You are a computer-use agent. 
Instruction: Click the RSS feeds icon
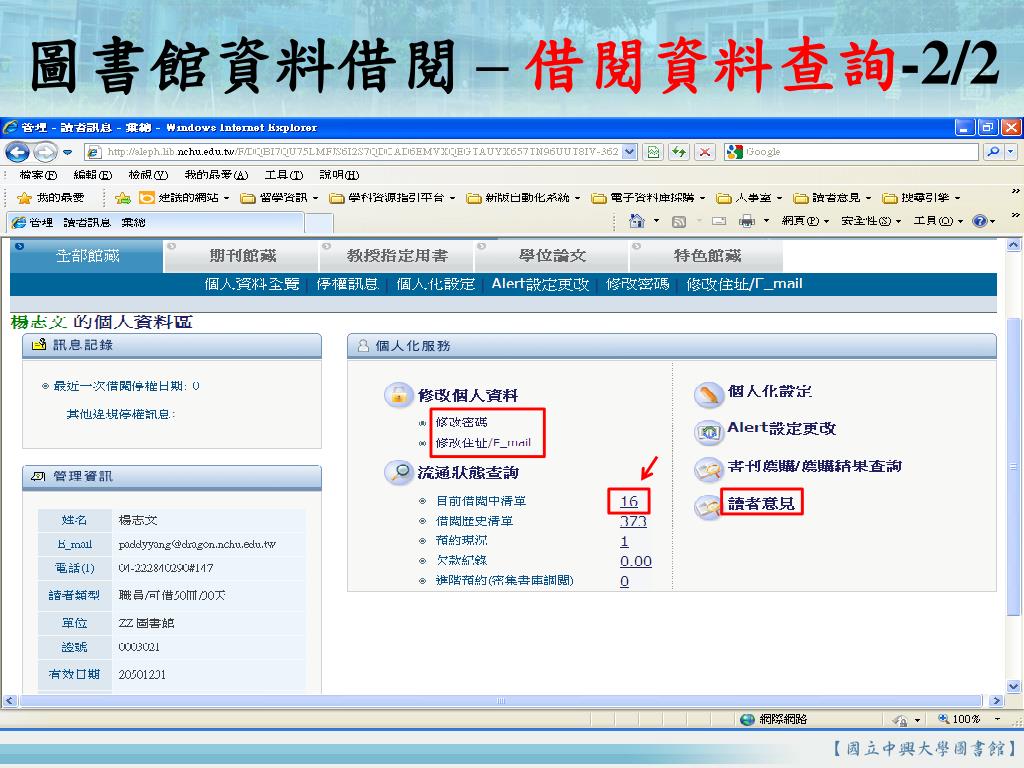pos(679,221)
